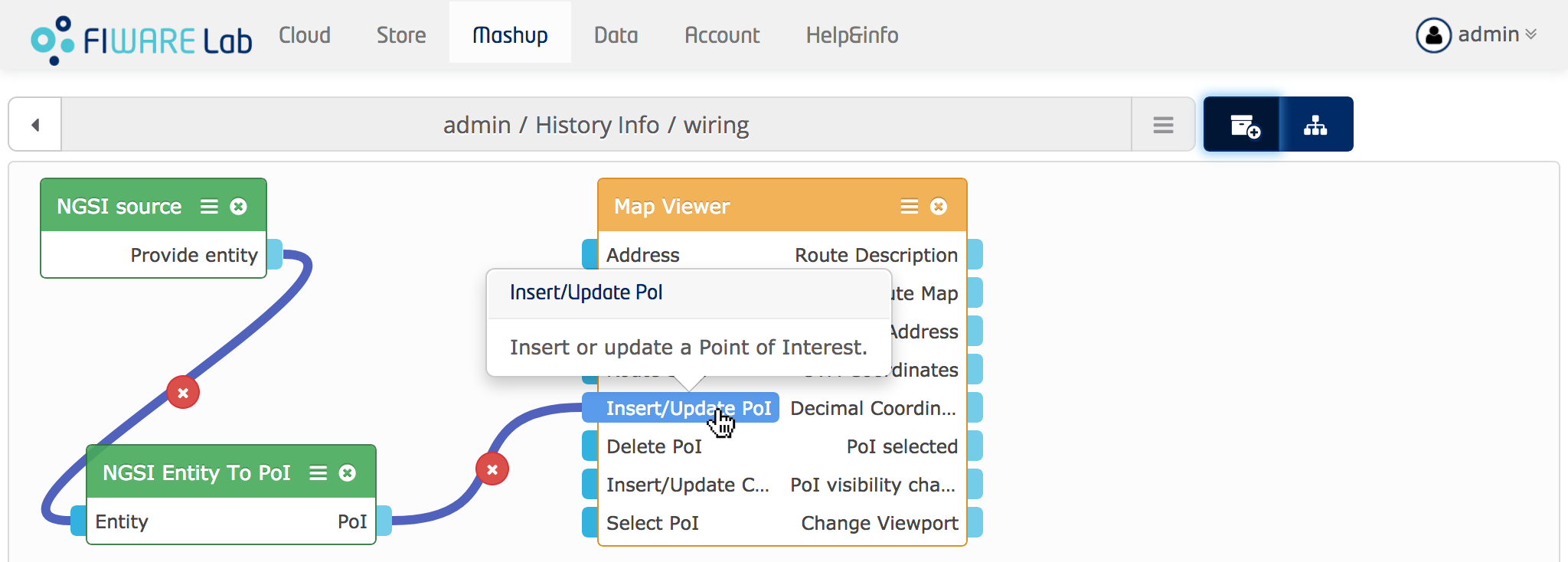Click the PoI selected output endpoint
The width and height of the screenshot is (1568, 562).
pyautogui.click(x=902, y=446)
